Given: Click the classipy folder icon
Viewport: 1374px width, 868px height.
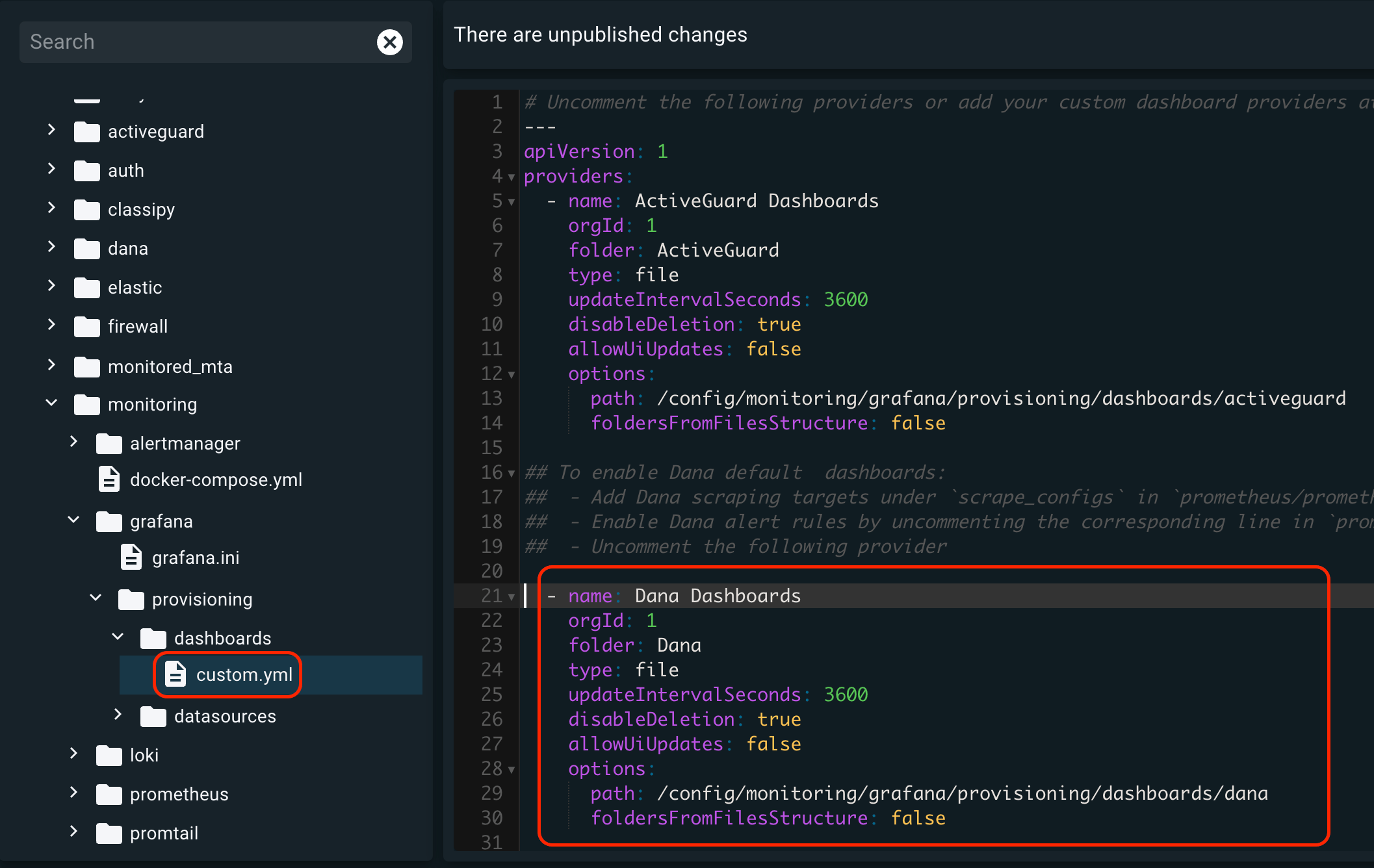Looking at the screenshot, I should 87,210.
